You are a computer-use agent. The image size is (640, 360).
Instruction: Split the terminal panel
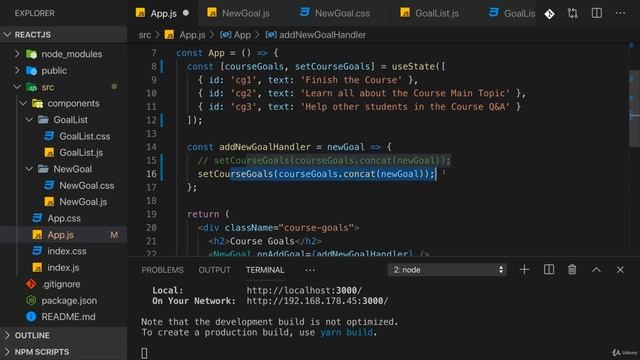coord(549,269)
